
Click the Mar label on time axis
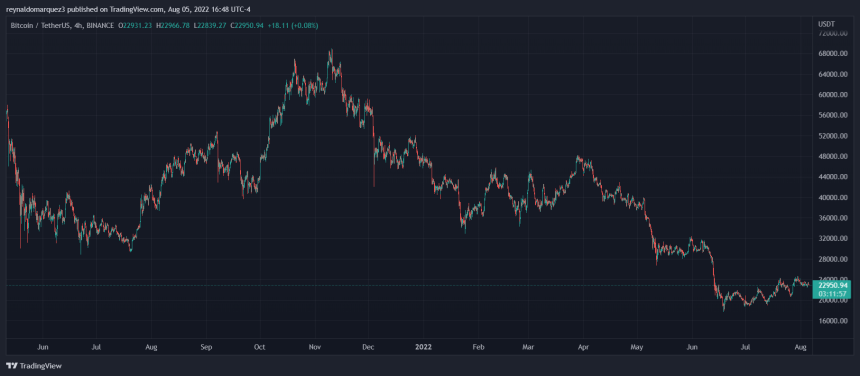point(528,347)
